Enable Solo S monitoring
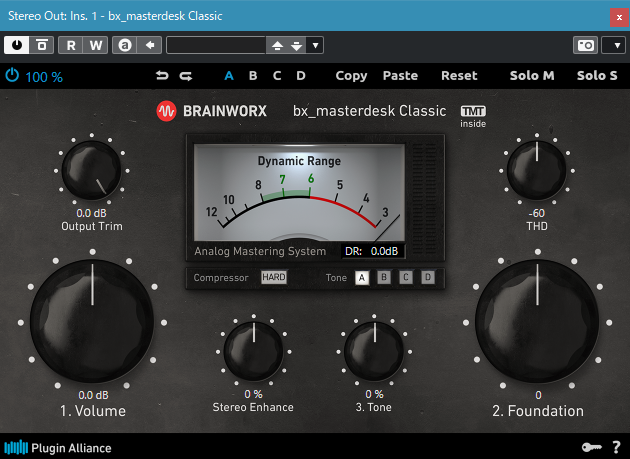 click(597, 76)
